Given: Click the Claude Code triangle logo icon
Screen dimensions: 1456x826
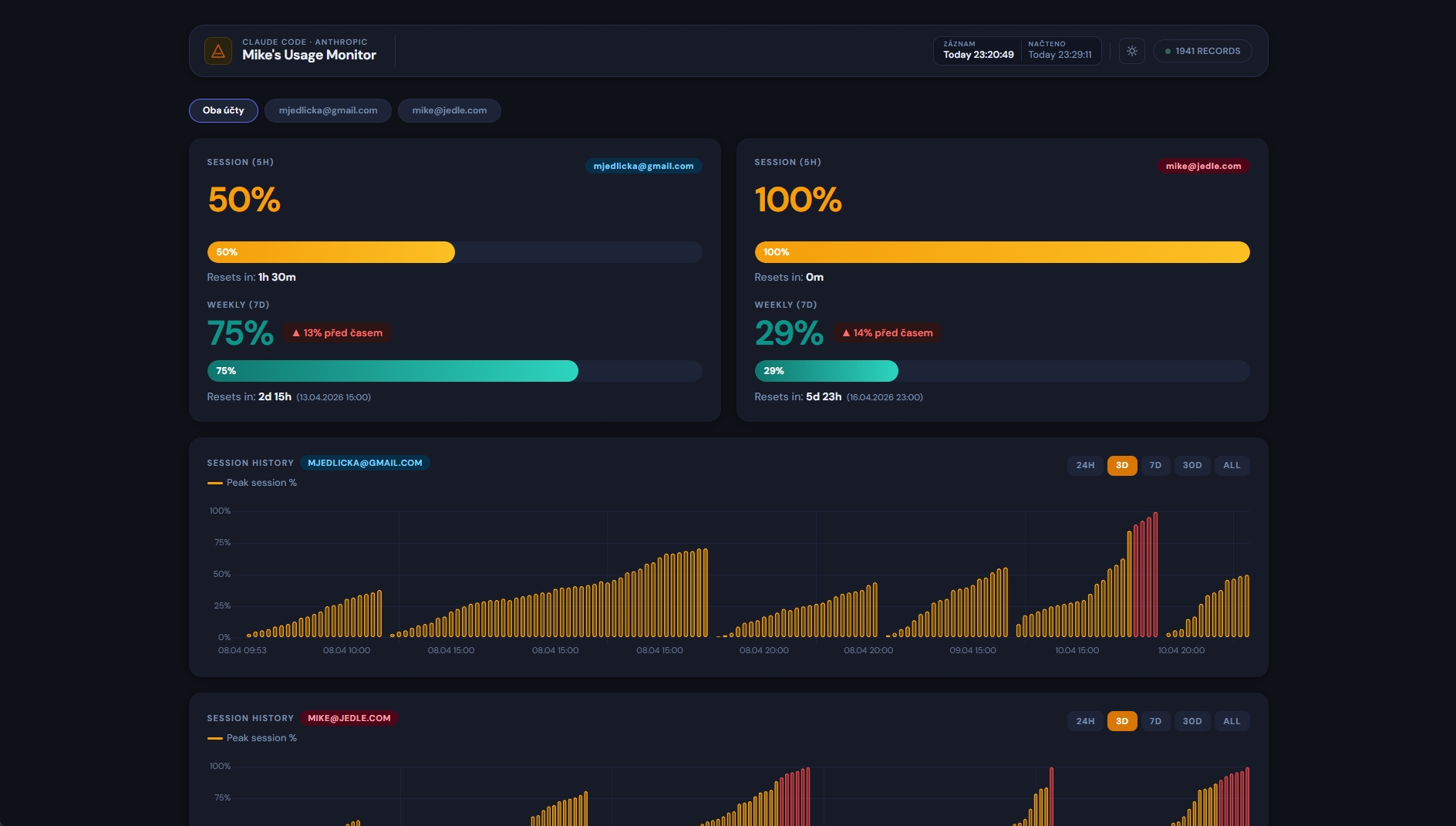Looking at the screenshot, I should (218, 52).
